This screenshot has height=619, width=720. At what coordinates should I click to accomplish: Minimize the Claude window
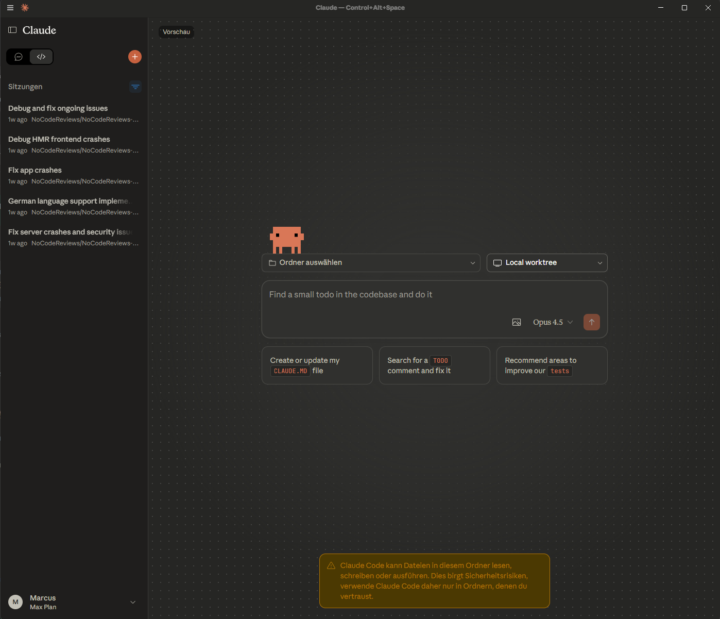[x=660, y=8]
